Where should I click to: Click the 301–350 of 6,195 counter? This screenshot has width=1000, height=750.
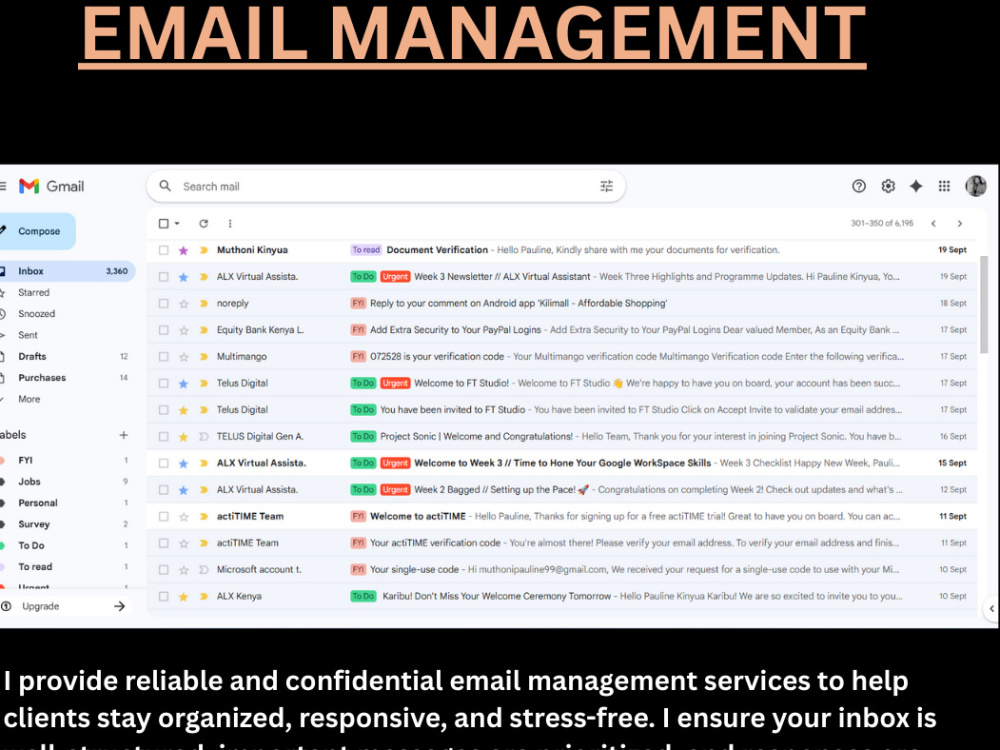pos(882,223)
